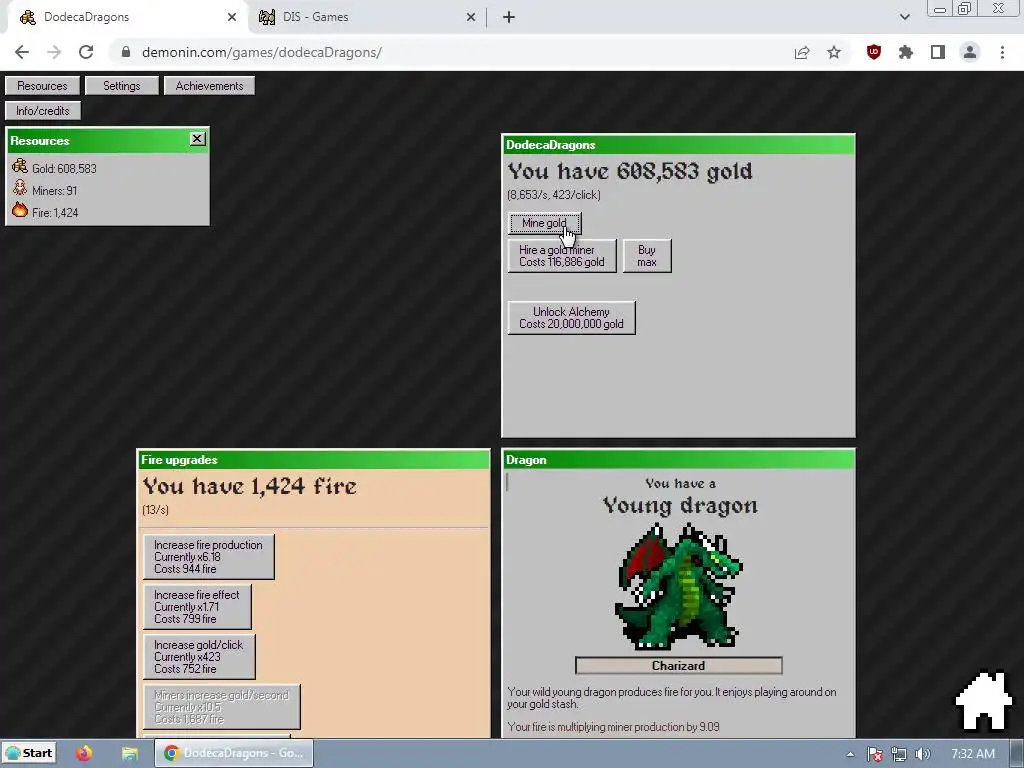
Task: Click the gold pile icon in Resources
Action: pyautogui.click(x=20, y=167)
